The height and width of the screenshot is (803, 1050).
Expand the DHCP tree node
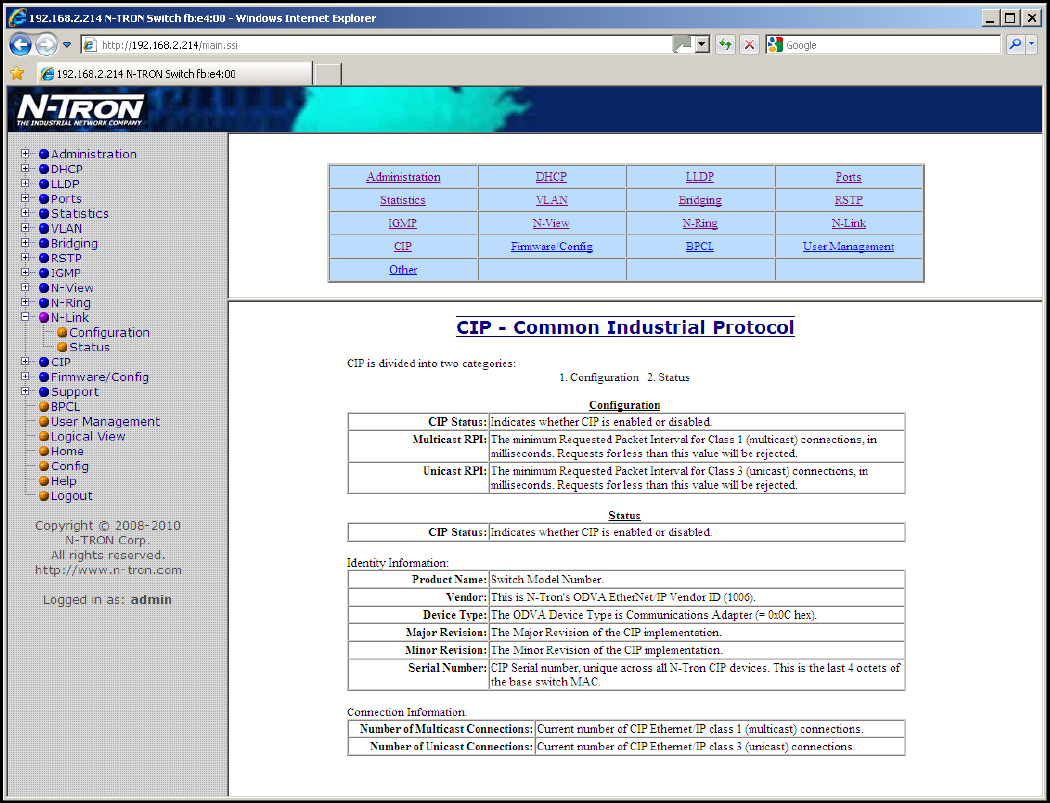point(26,169)
